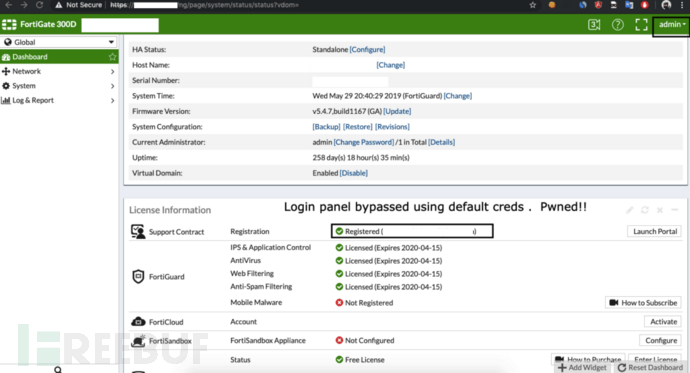Click the FortiGuard shield icon
690x373 pixels.
coord(138,277)
